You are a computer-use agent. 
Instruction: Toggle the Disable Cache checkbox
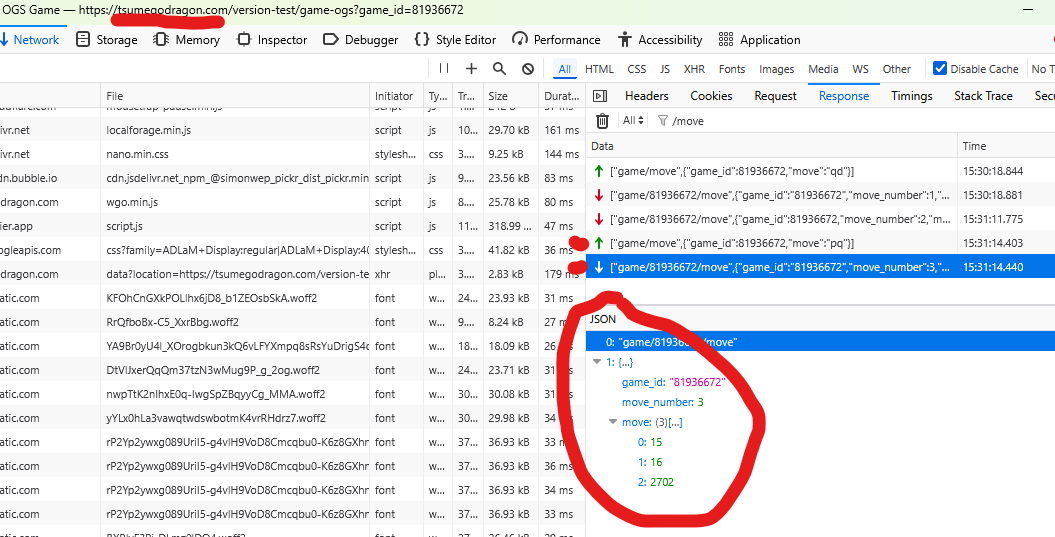pyautogui.click(x=939, y=69)
